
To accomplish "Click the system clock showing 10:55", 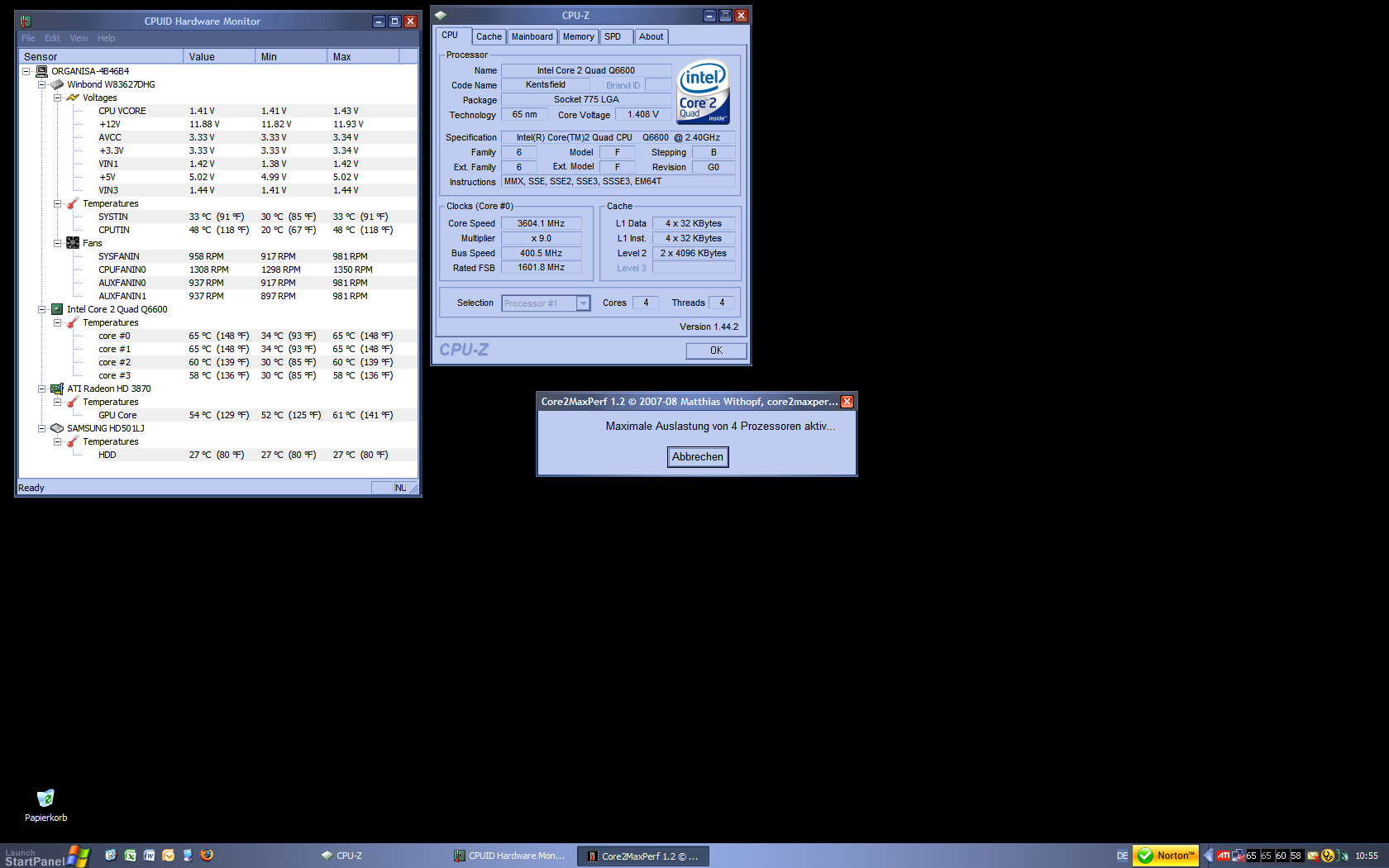I will coord(1367,856).
